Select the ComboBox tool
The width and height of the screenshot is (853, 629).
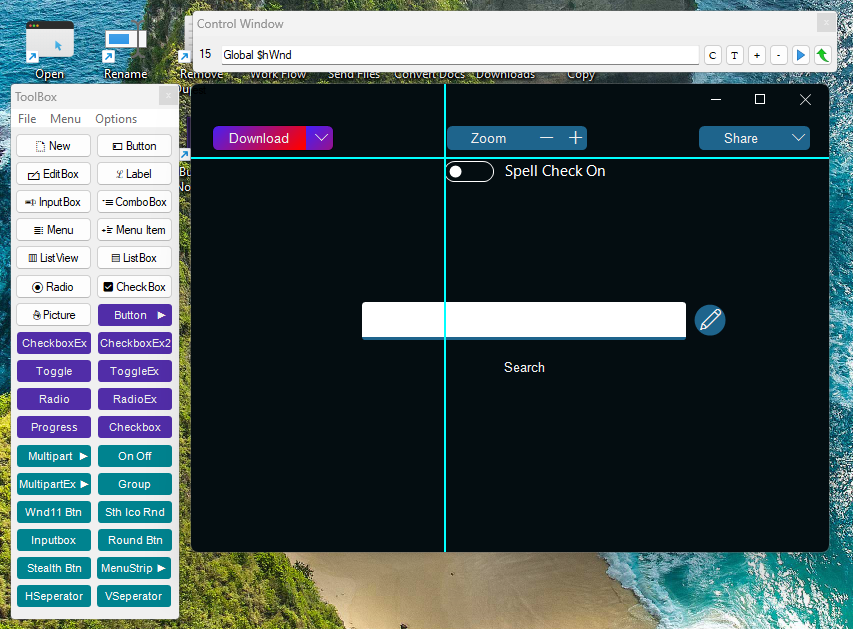click(134, 202)
